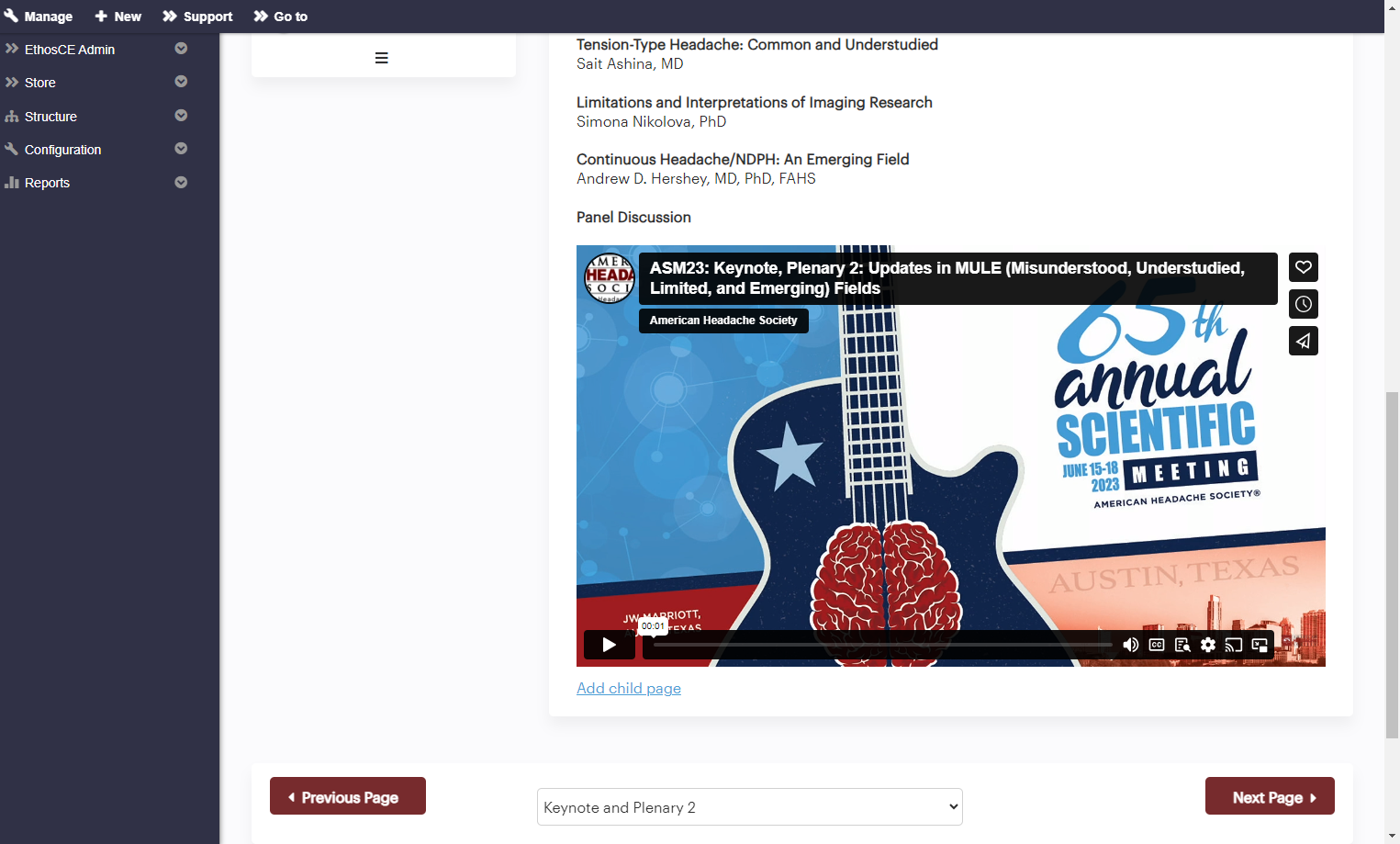Viewport: 1400px width, 844px height.
Task: Open the Go to menu
Action: pyautogui.click(x=281, y=17)
